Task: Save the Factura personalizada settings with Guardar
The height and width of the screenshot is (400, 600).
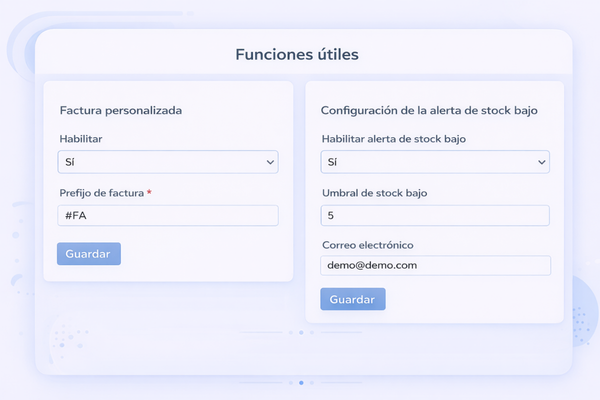Action: (x=89, y=254)
